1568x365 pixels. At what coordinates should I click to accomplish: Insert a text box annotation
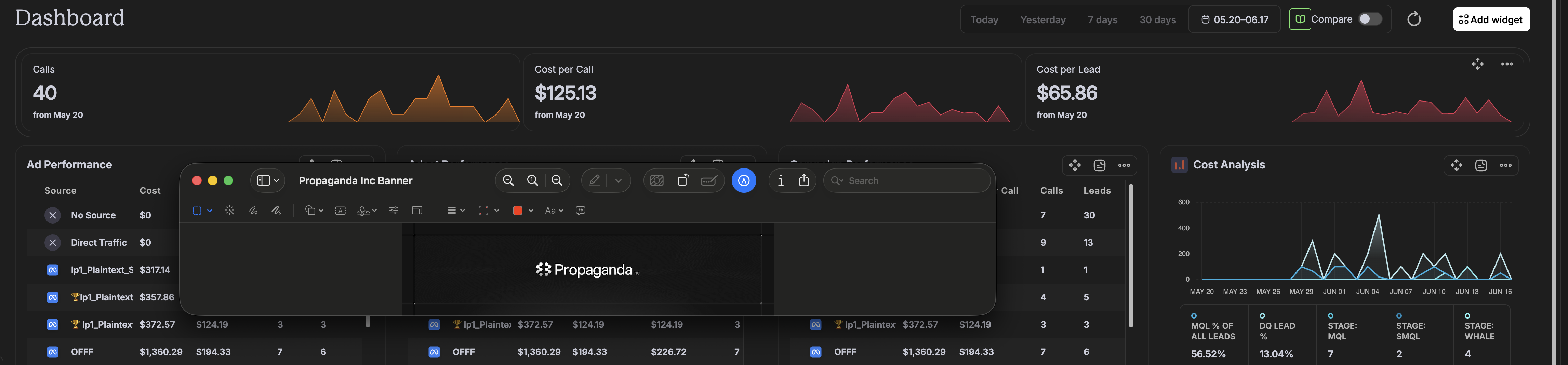tap(340, 211)
